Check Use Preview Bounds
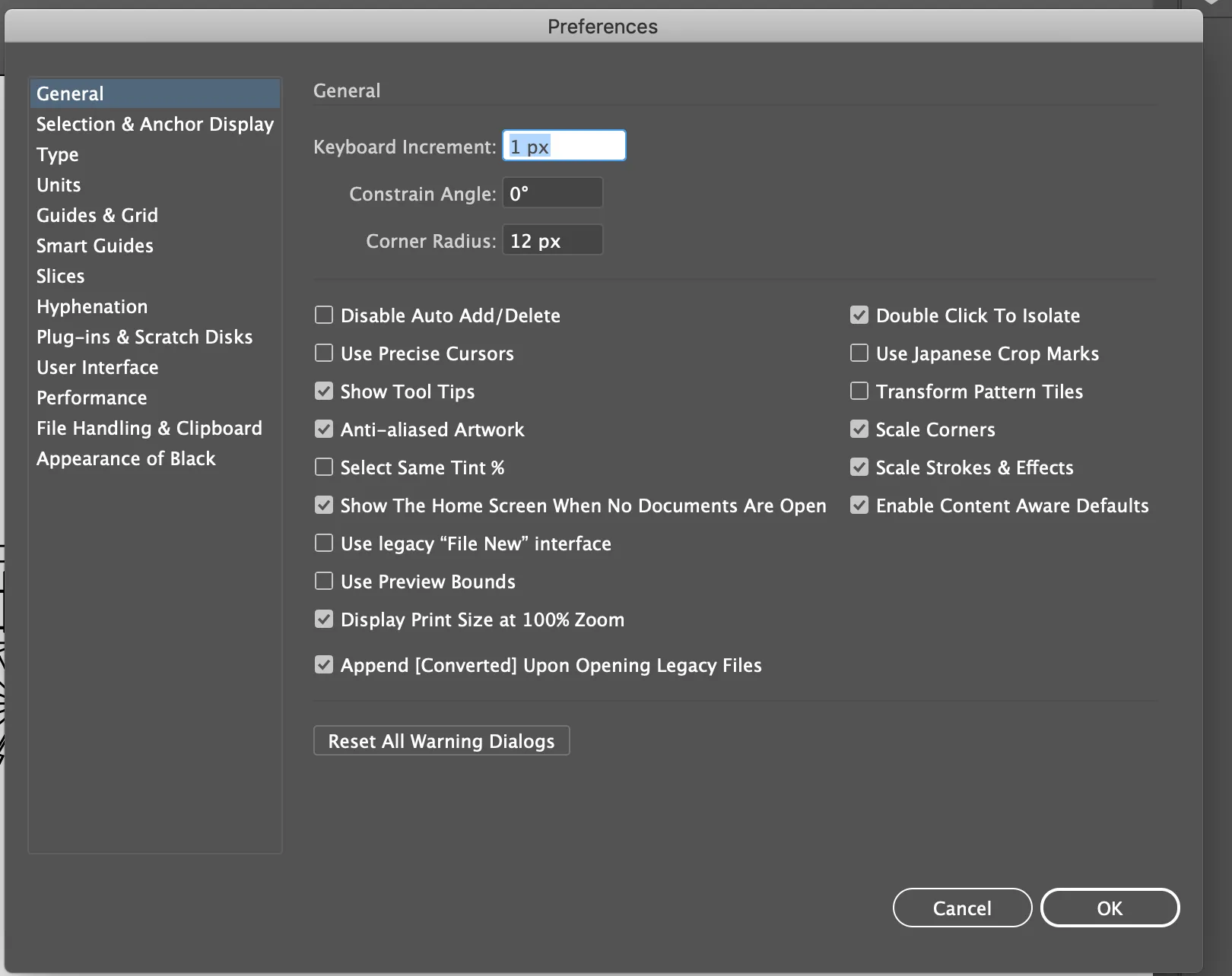Image resolution: width=1232 pixels, height=976 pixels. pos(324,581)
